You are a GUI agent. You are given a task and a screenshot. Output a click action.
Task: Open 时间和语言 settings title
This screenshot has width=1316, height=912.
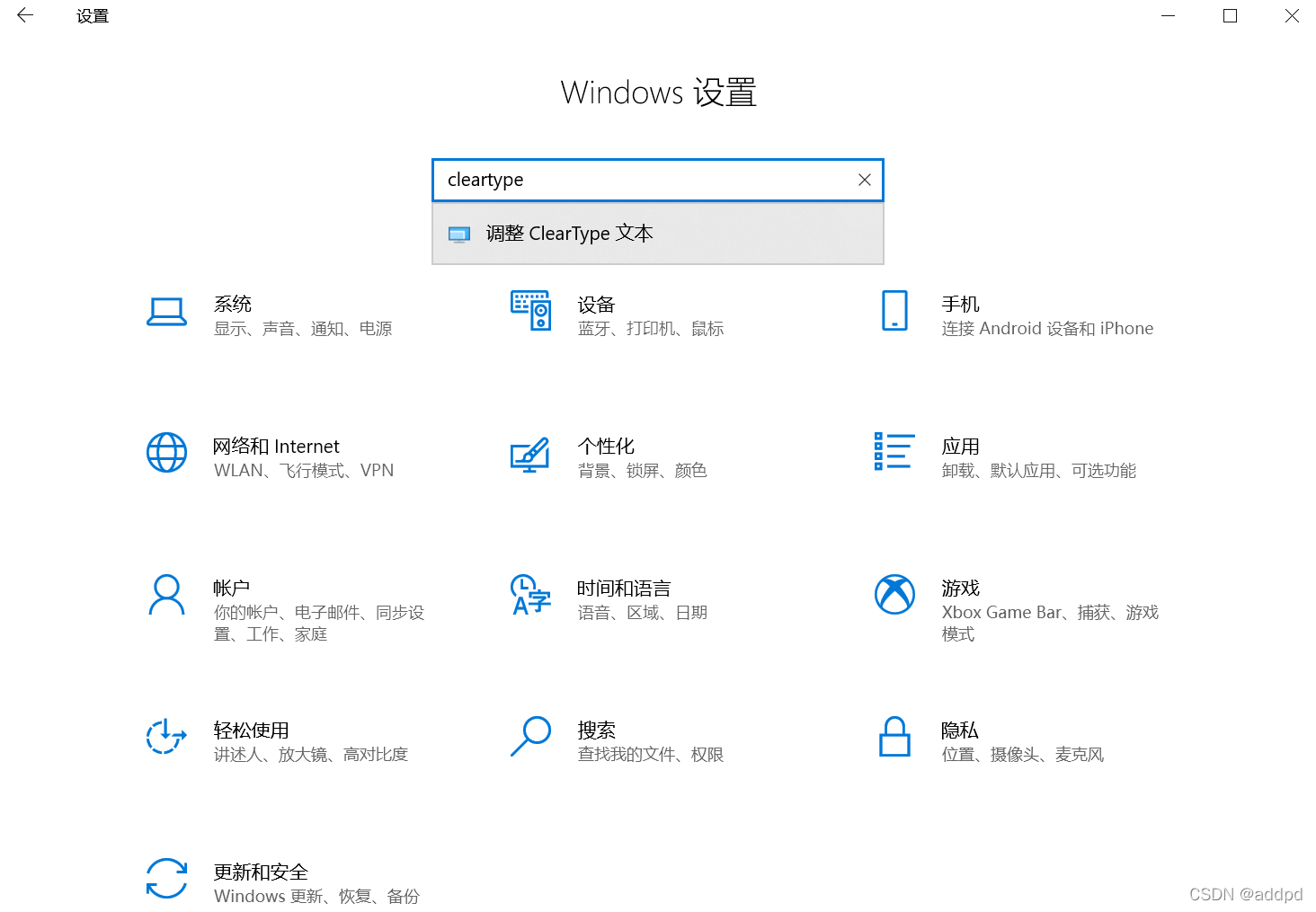click(x=624, y=589)
